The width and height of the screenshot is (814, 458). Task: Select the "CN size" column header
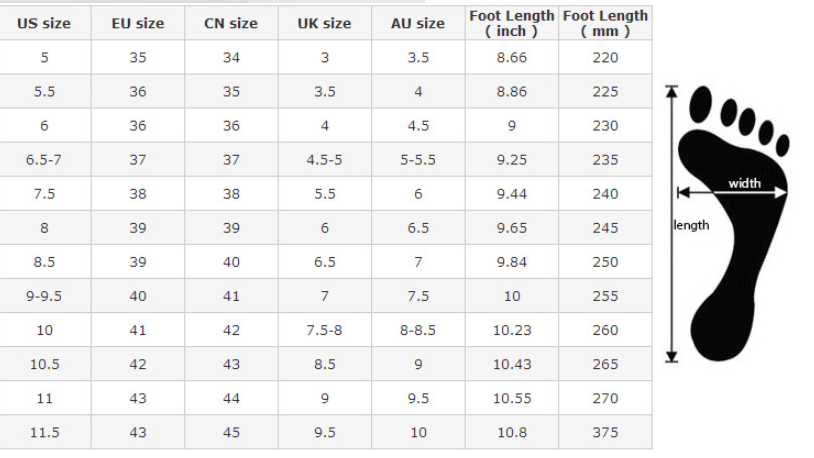231,23
